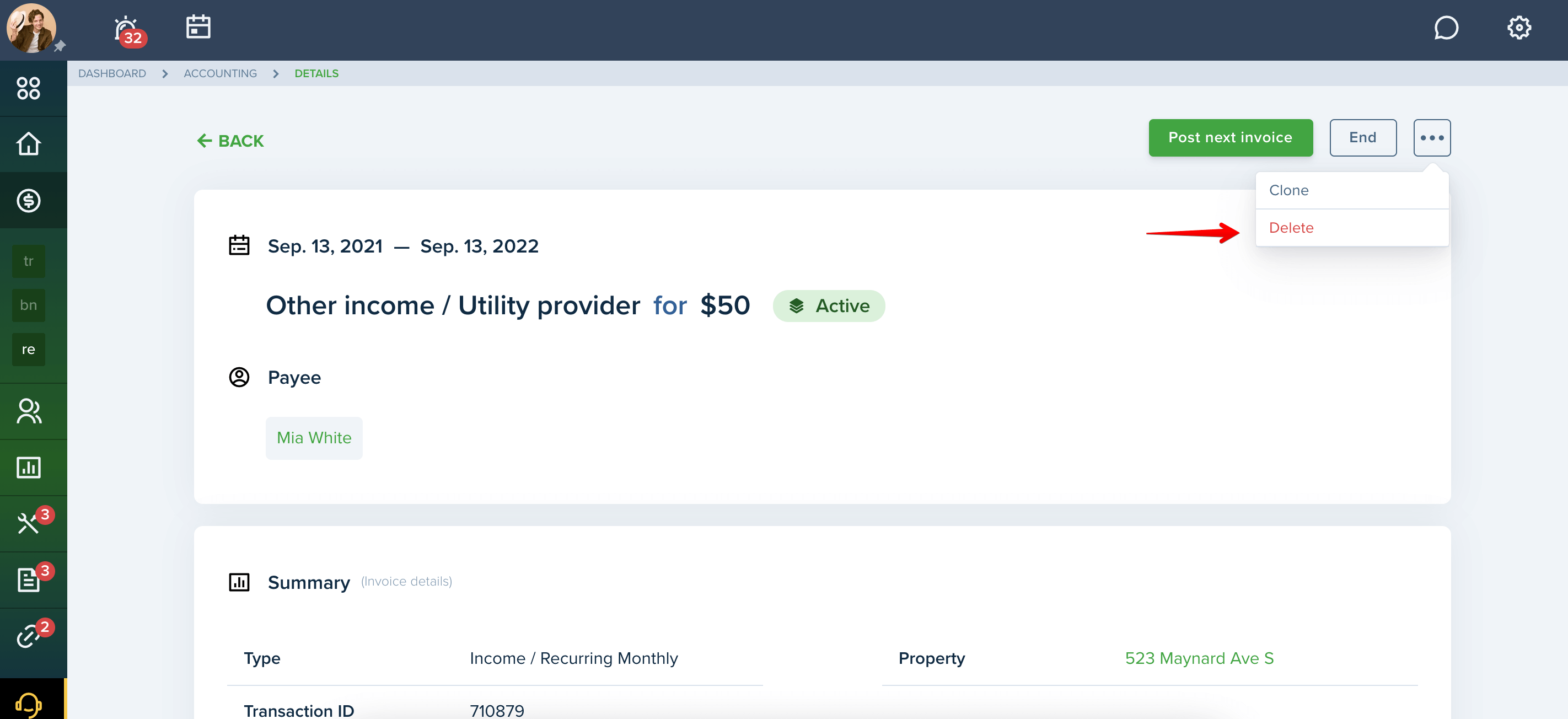Open the contacts people icon in sidebar
This screenshot has height=719, width=1568.
[29, 411]
